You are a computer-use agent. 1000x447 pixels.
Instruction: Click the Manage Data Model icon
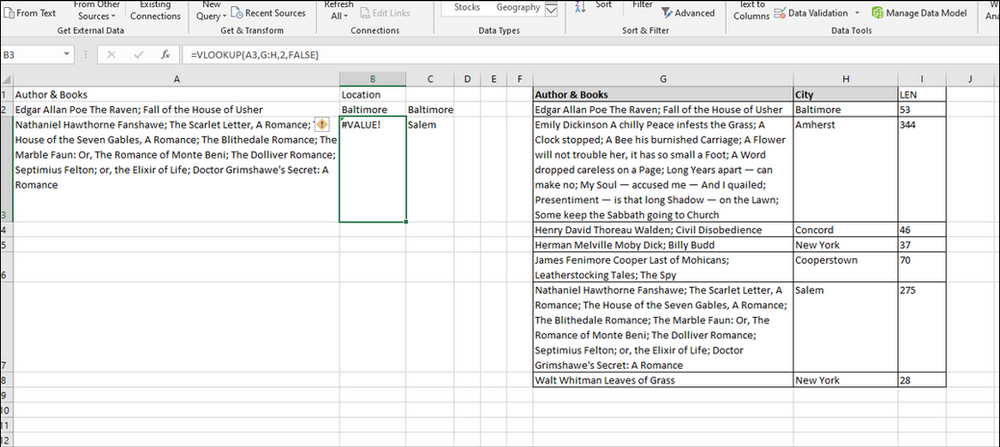(878, 13)
